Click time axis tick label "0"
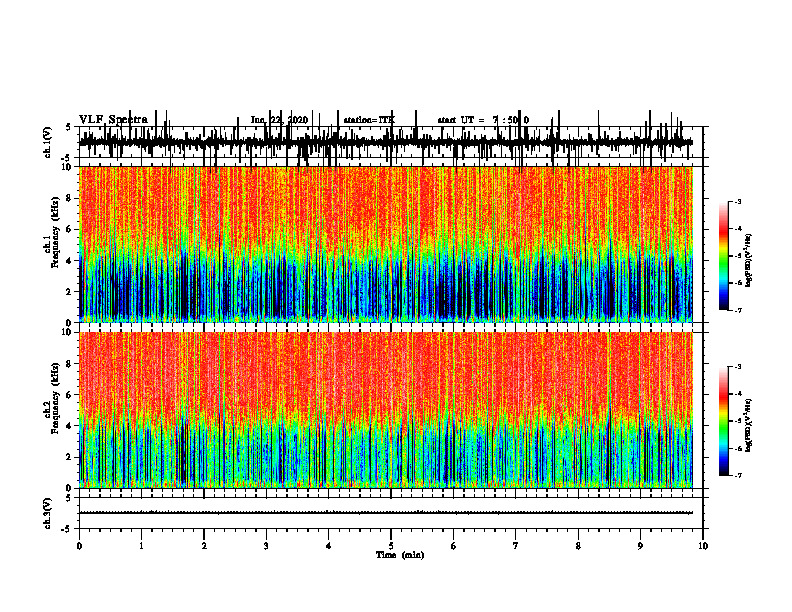This screenshot has height=612, width=792. pyautogui.click(x=79, y=546)
